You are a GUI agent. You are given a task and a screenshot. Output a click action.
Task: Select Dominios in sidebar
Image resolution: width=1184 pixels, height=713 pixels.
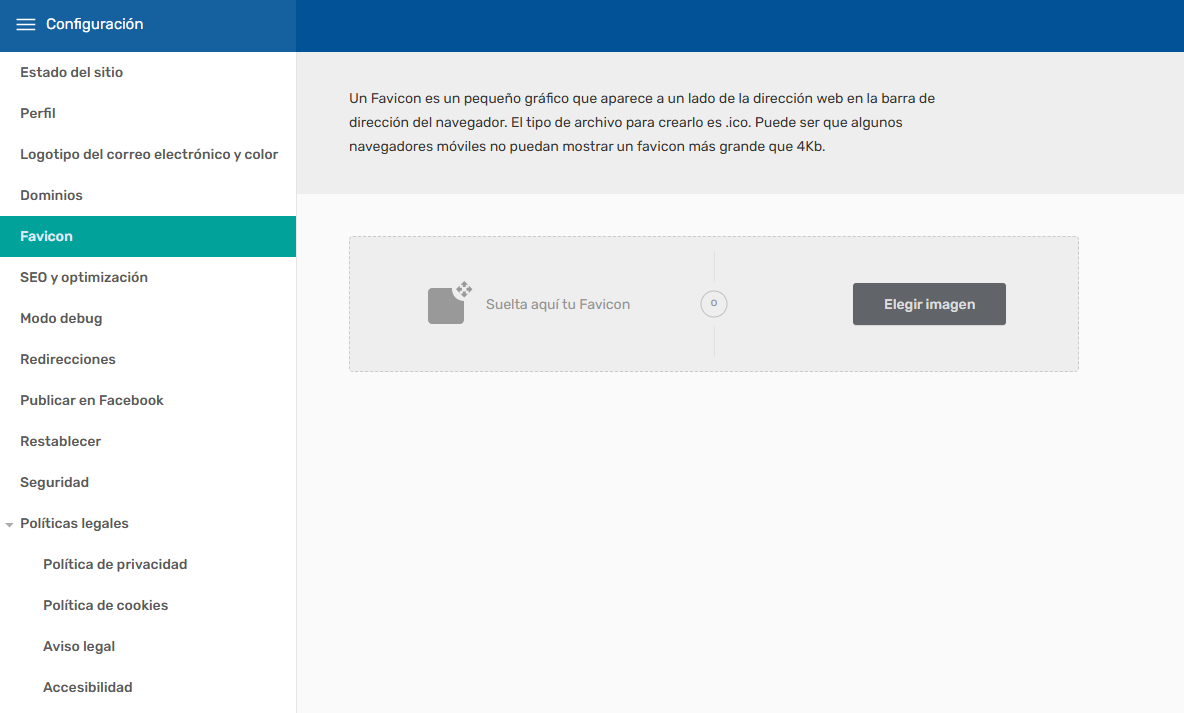click(148, 195)
